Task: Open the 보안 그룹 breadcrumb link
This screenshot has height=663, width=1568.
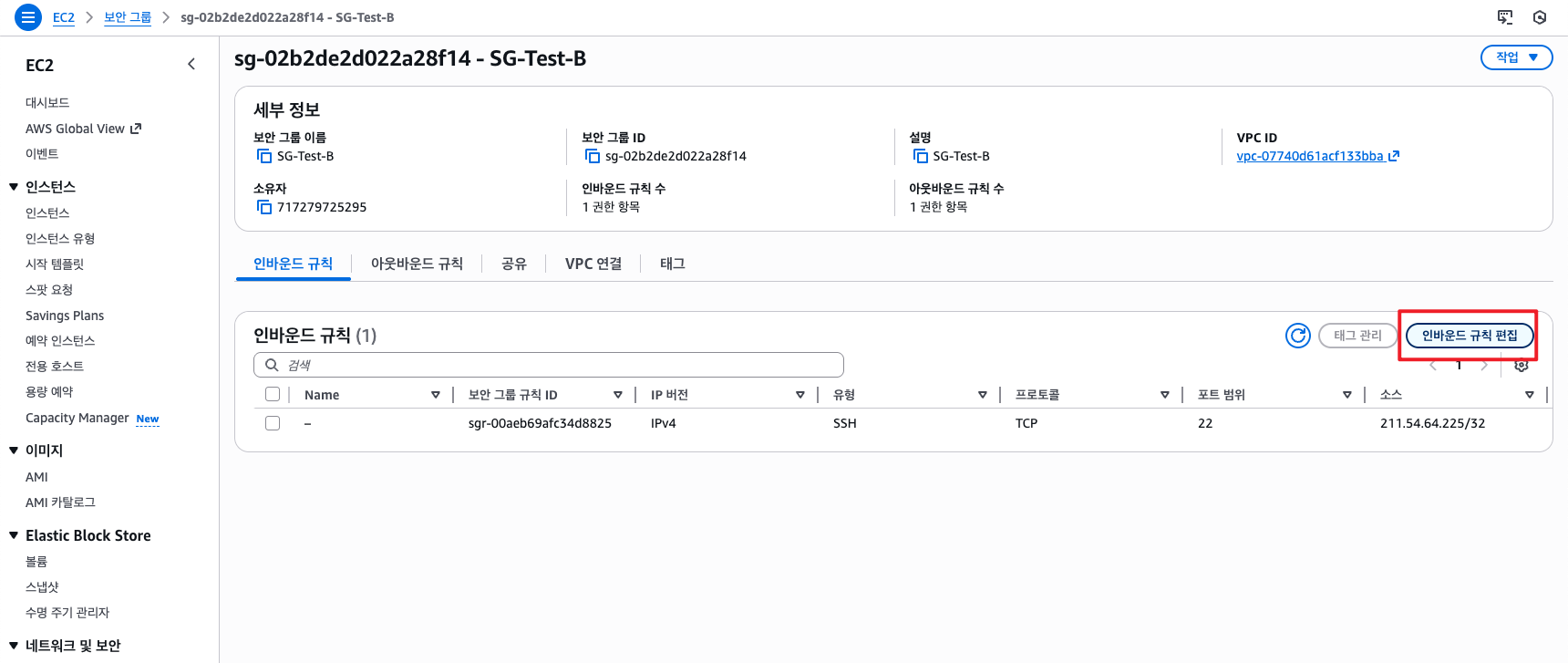Action: click(128, 17)
